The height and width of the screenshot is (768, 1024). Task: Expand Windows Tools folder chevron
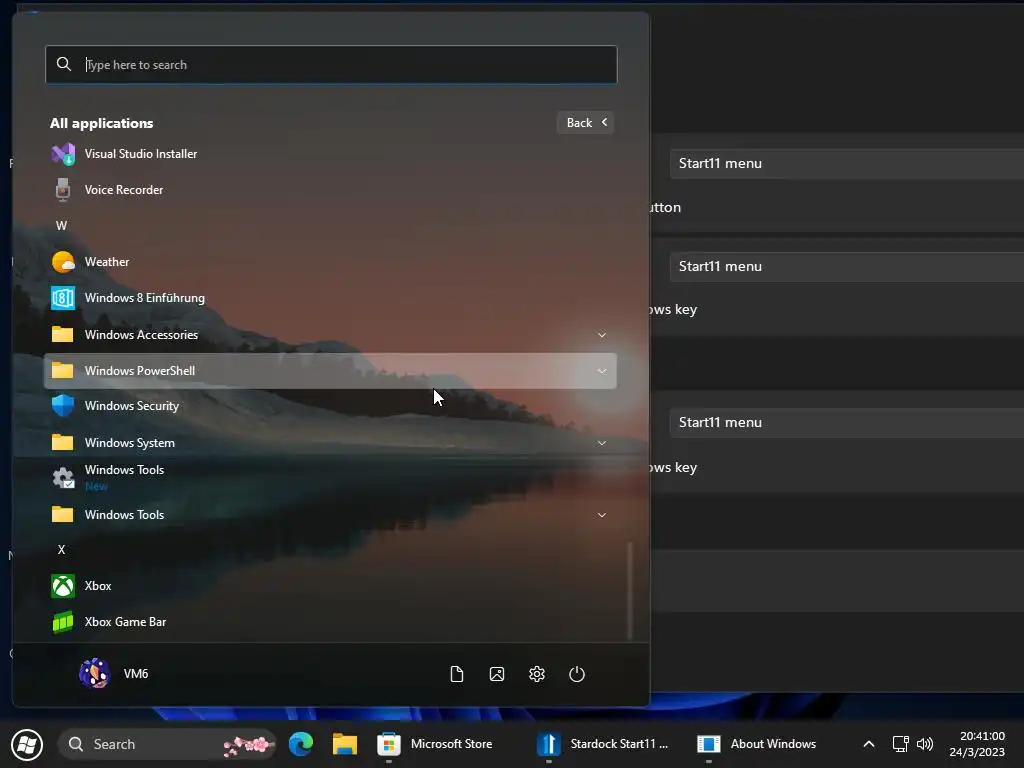601,515
